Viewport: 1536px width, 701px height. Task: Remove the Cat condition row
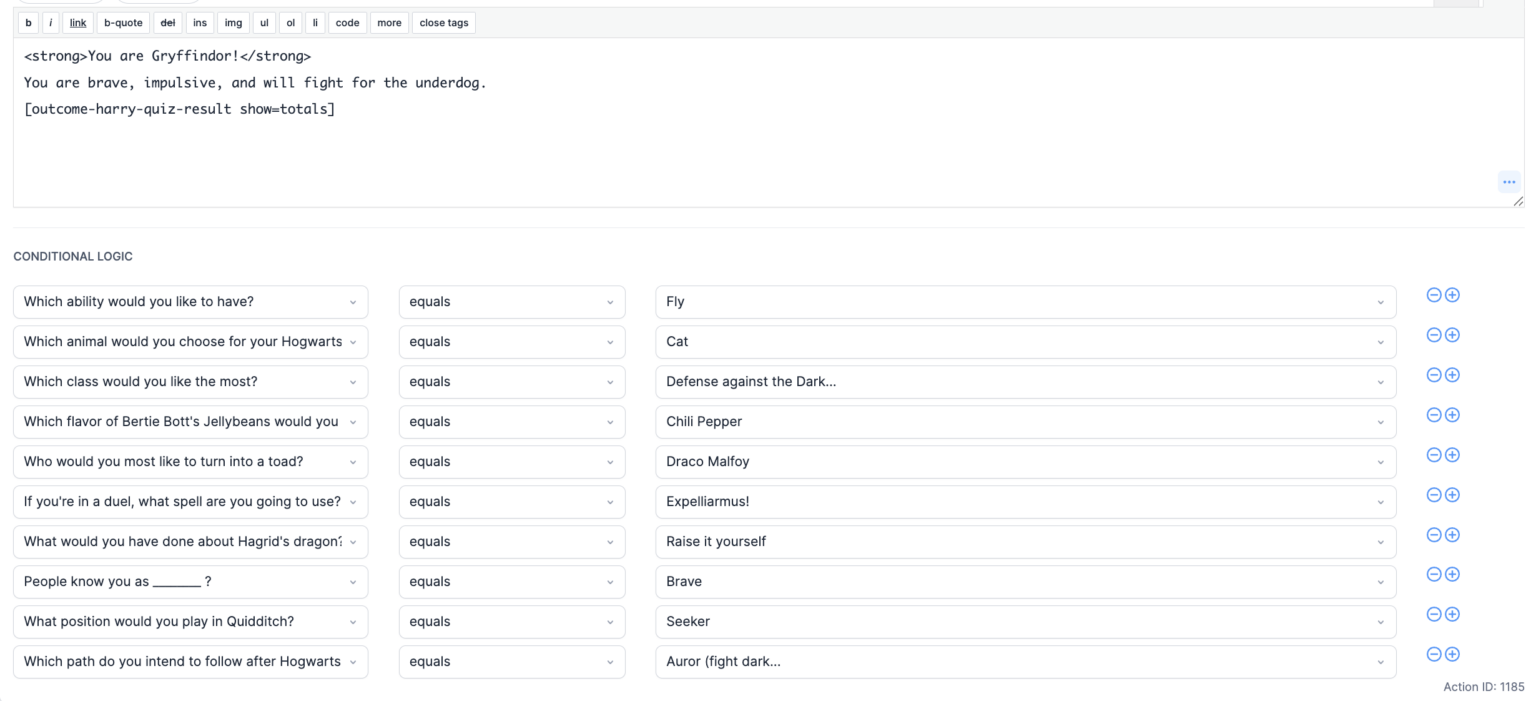[1433, 335]
